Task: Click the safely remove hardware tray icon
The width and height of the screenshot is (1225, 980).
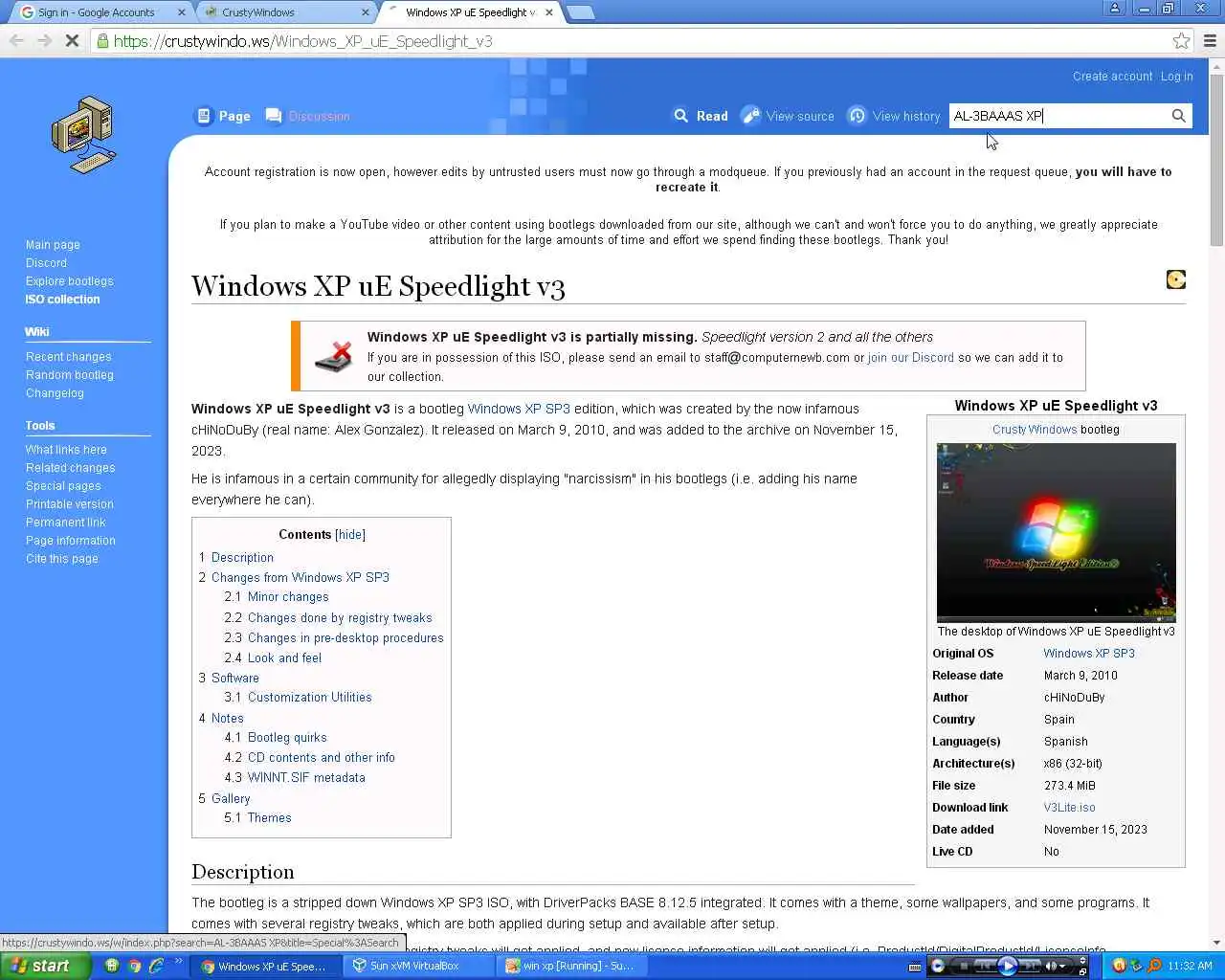Action: (1136, 966)
